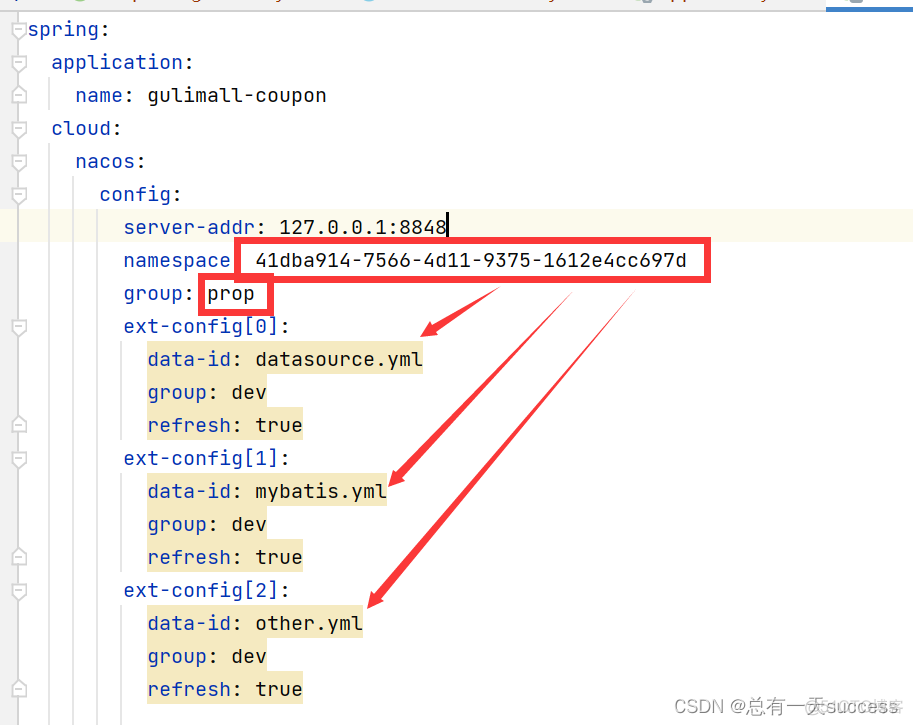Screen dimensions: 913x725
Task: Click refresh key under mybatis.yml
Action: (x=189, y=557)
